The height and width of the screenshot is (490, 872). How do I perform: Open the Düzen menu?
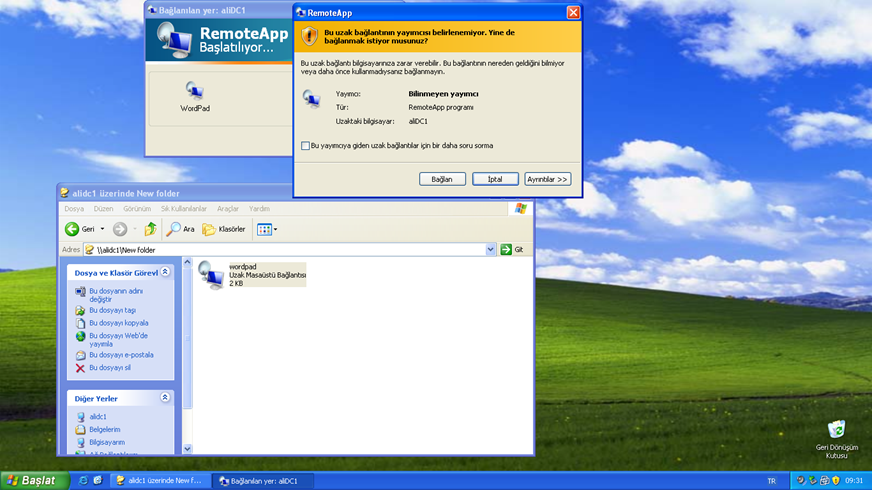tap(103, 209)
